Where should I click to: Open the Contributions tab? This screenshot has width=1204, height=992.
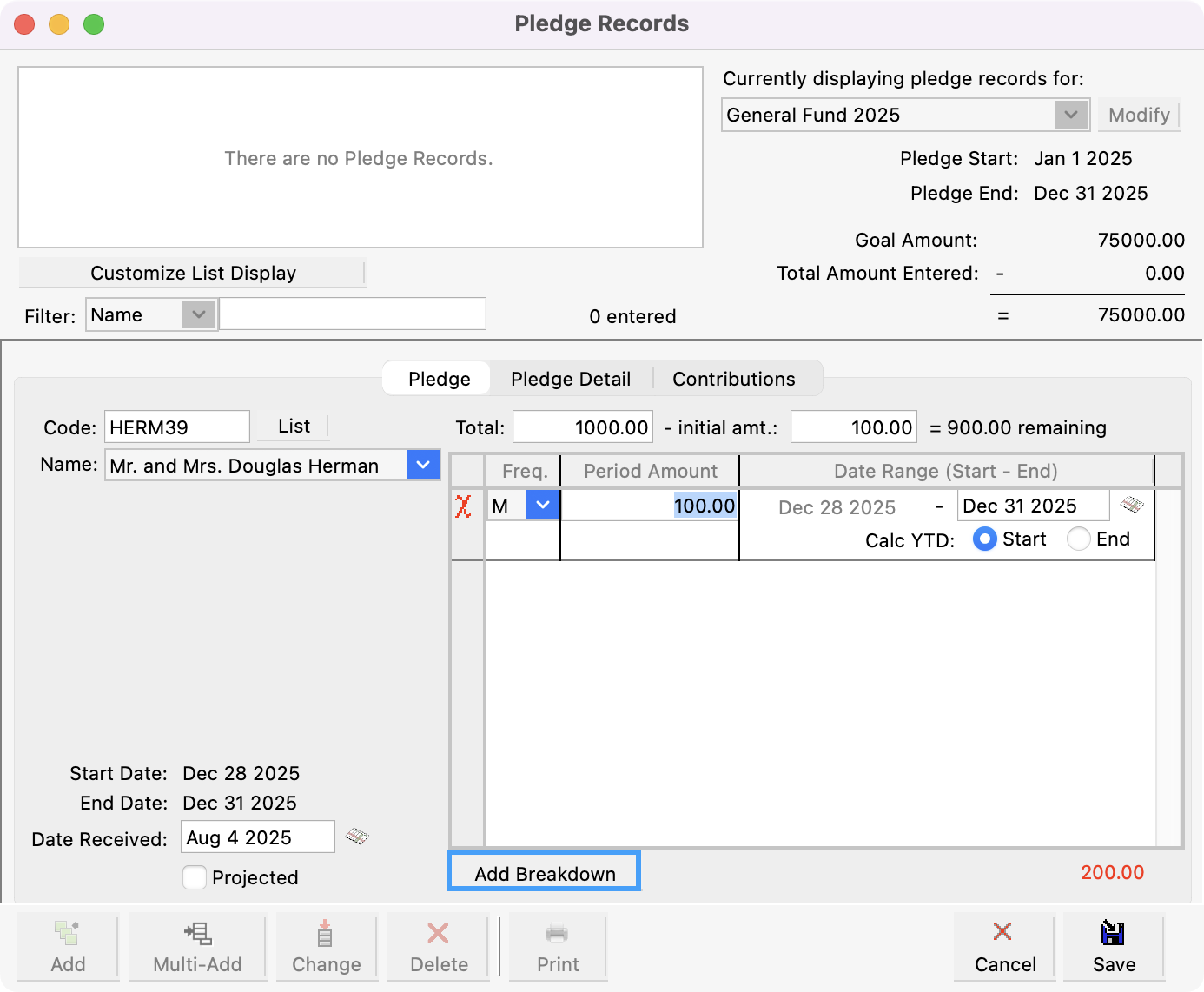(733, 378)
